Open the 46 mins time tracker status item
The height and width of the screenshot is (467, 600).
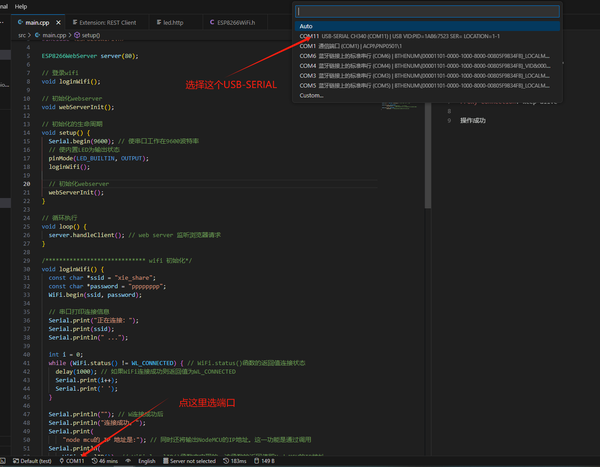(105, 461)
